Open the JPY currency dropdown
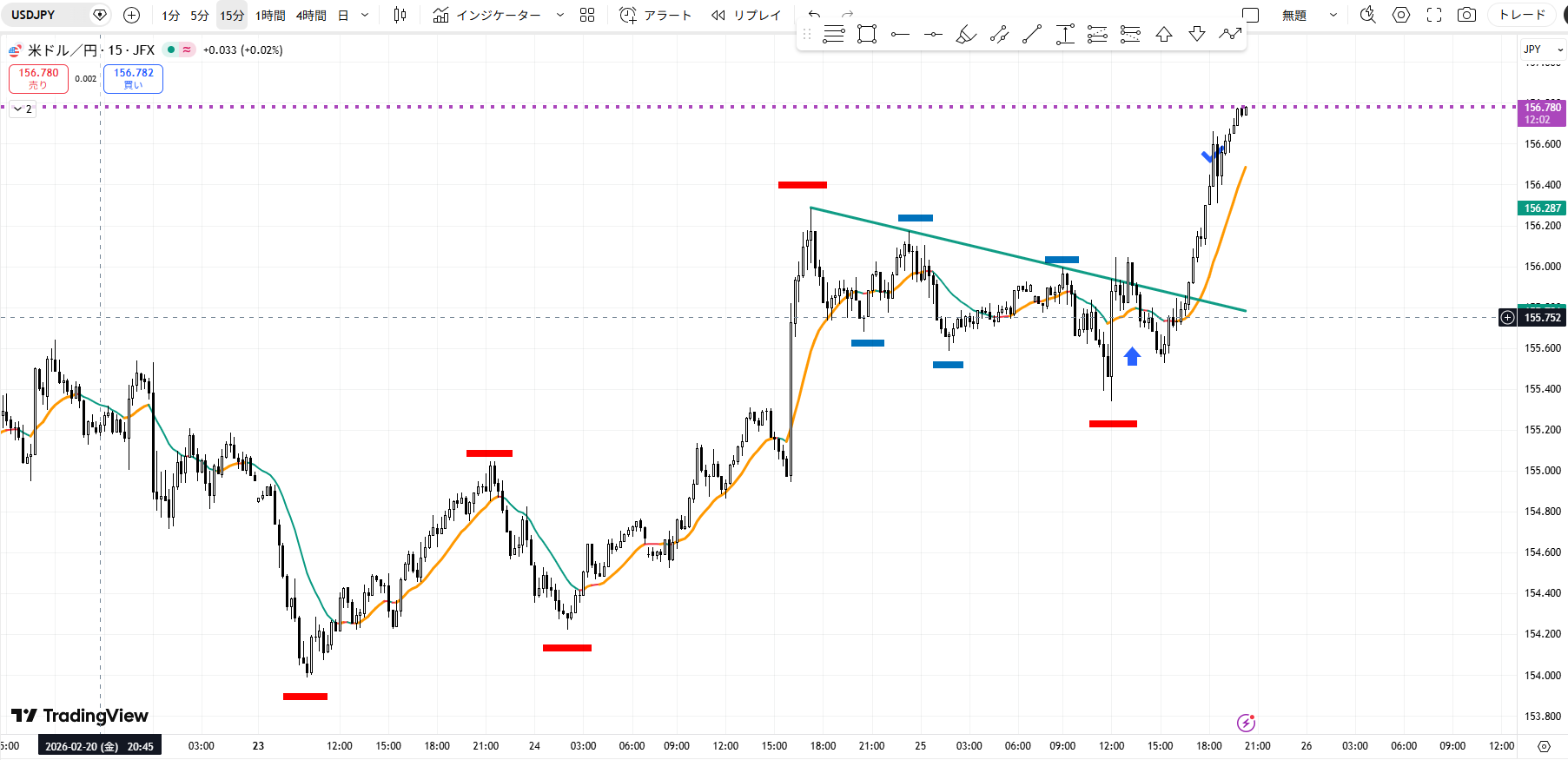 pos(1542,50)
